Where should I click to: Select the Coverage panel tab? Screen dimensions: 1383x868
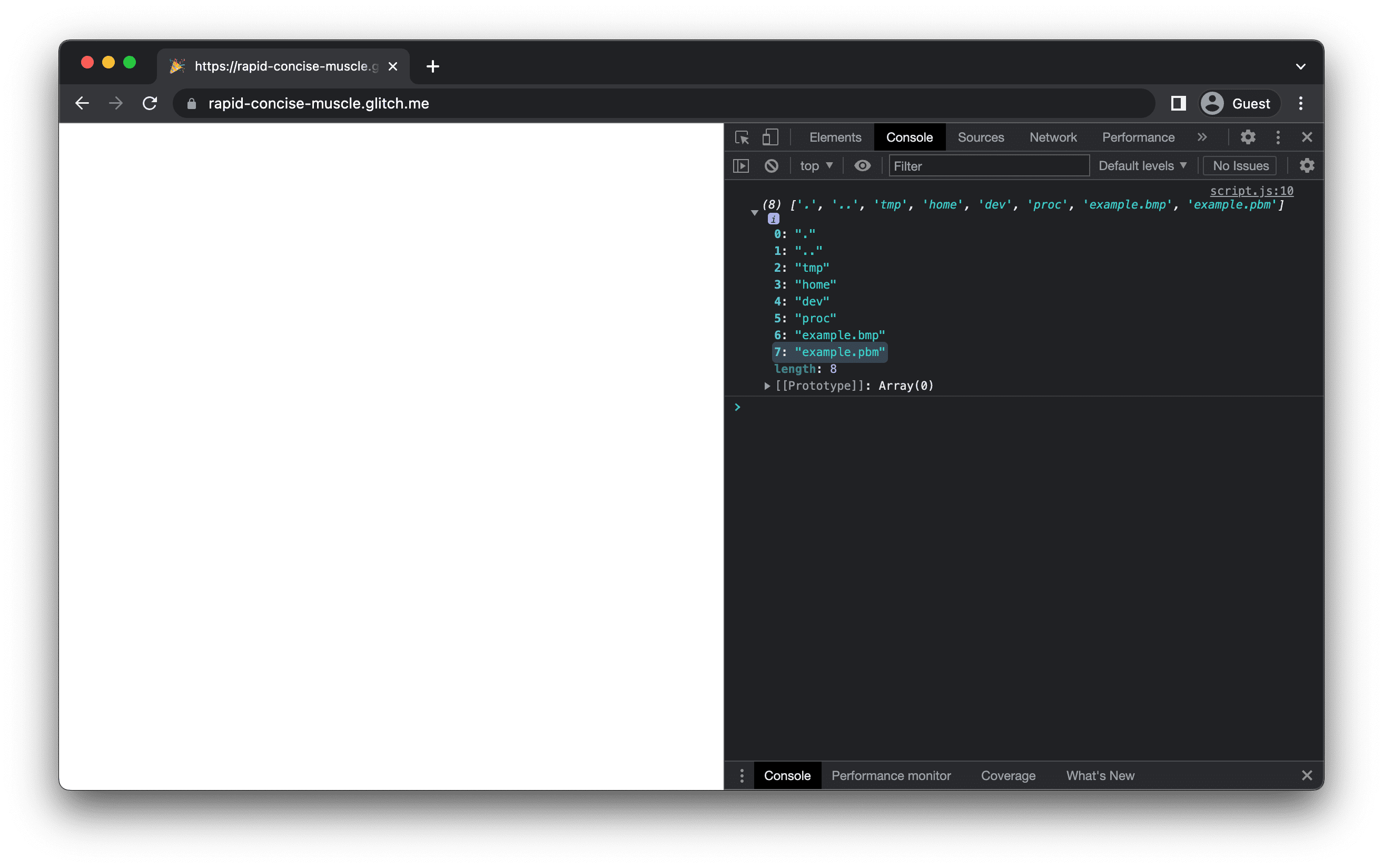(1008, 774)
